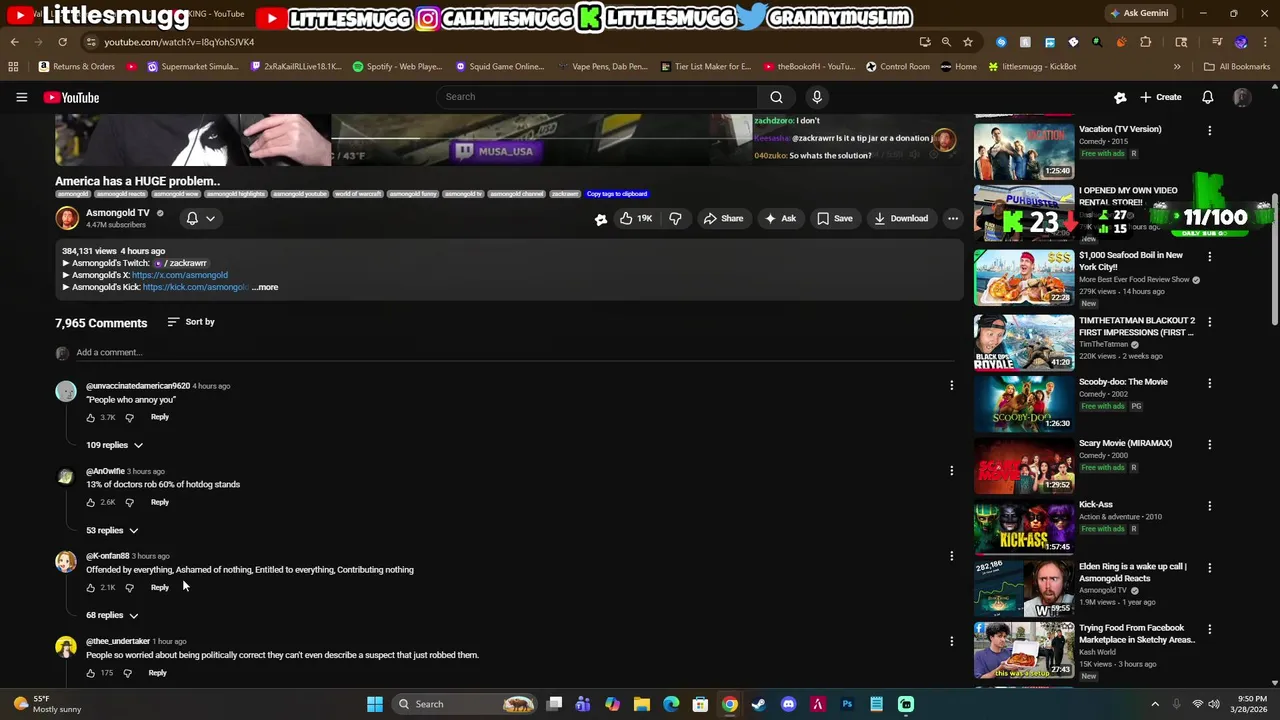Open options menu for @unvaccinatedamerican9620 comment
This screenshot has width=1280, height=720.
[951, 385]
